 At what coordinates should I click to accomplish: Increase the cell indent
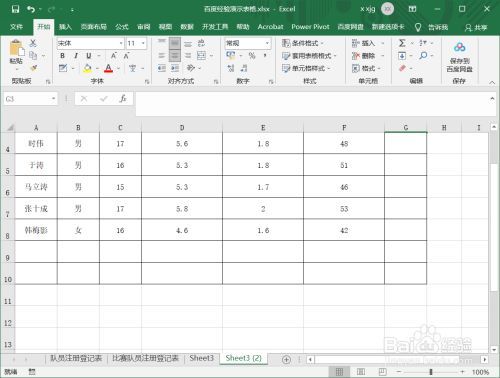175,68
